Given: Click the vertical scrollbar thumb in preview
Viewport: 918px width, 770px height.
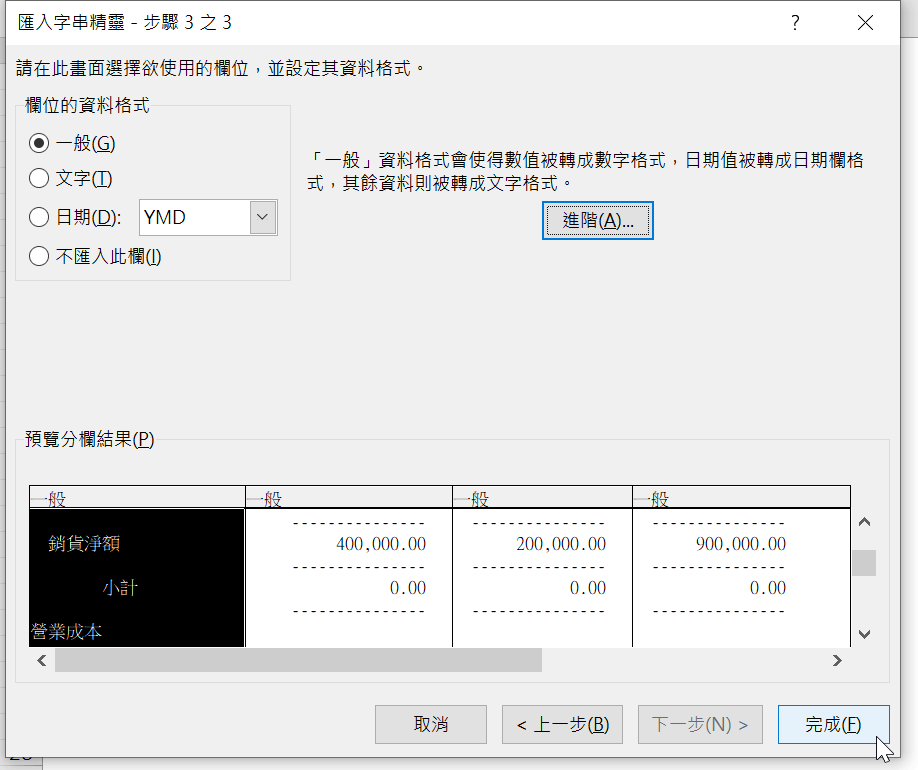Looking at the screenshot, I should click(x=864, y=563).
